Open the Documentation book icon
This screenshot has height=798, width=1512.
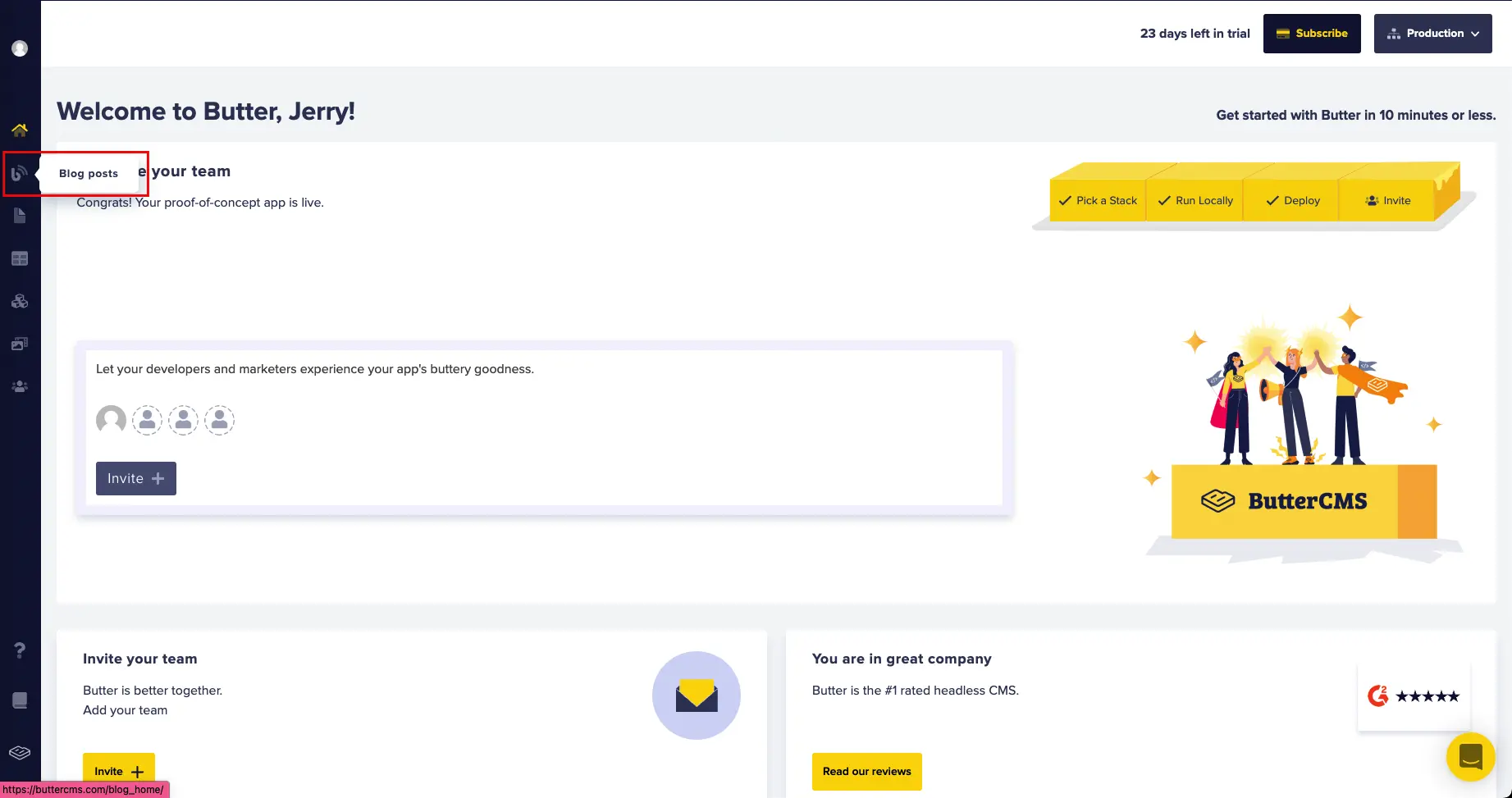tap(20, 700)
